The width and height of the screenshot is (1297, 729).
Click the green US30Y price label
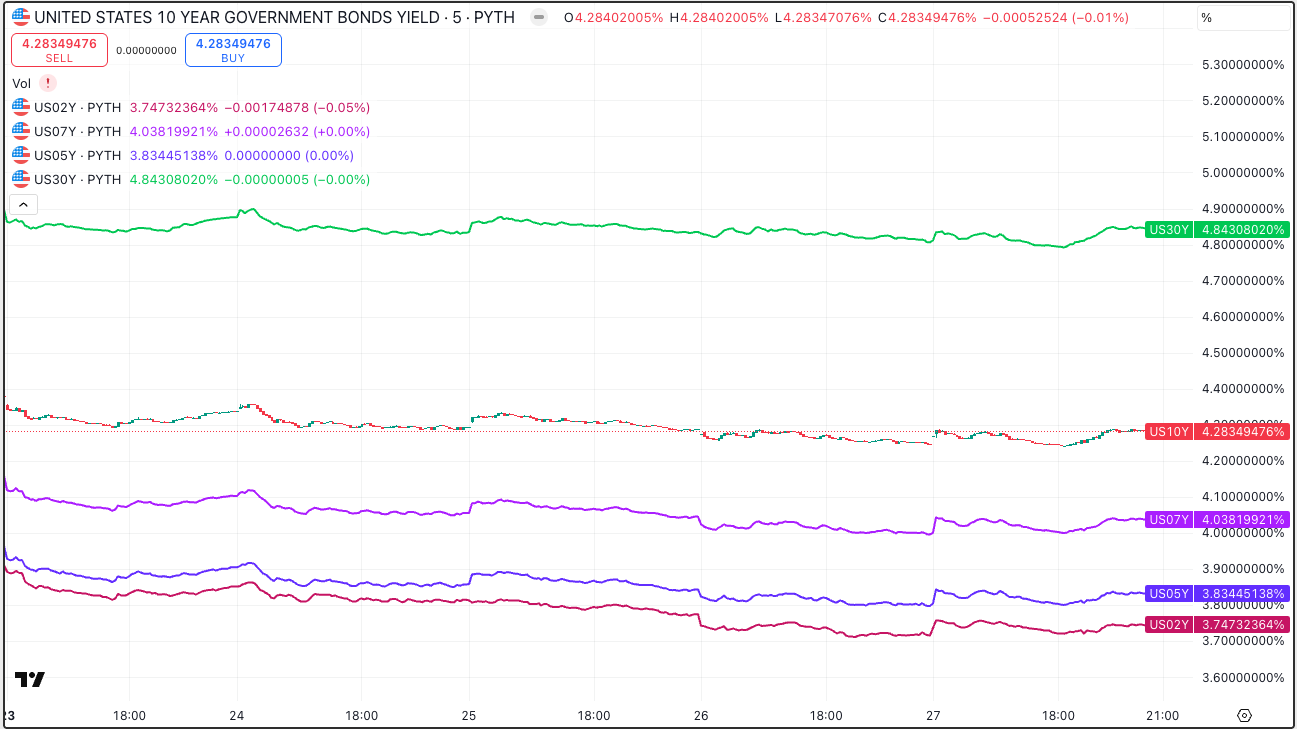pyautogui.click(x=1218, y=229)
